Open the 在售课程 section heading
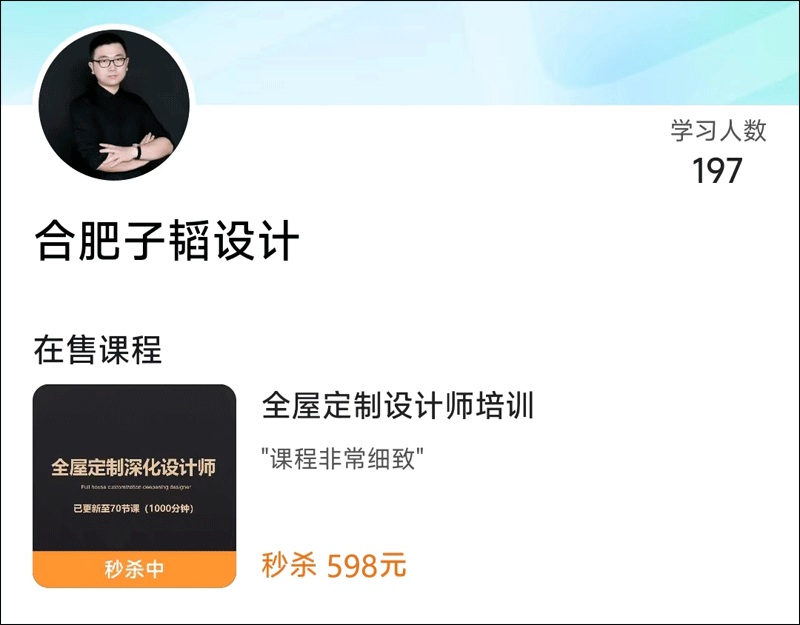 coord(97,350)
